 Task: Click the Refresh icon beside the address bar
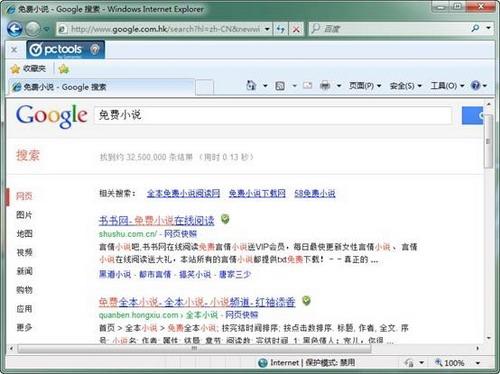click(281, 29)
